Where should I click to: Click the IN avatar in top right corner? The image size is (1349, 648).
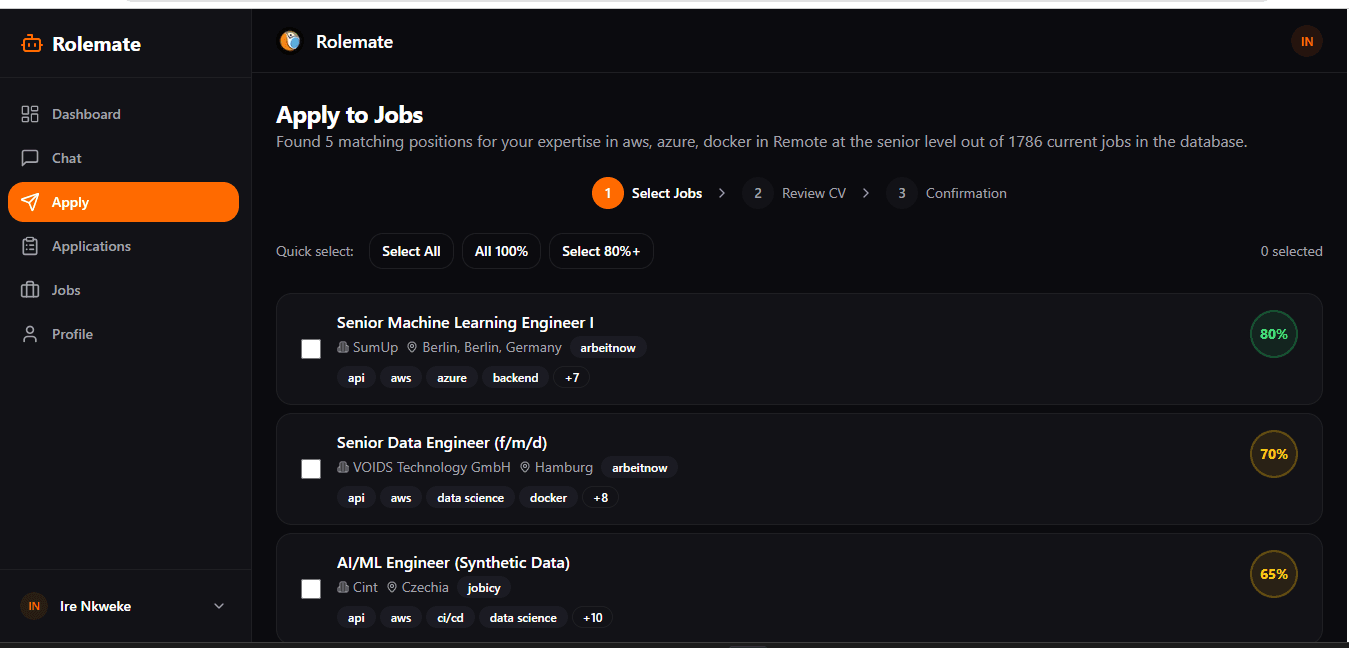1307,41
